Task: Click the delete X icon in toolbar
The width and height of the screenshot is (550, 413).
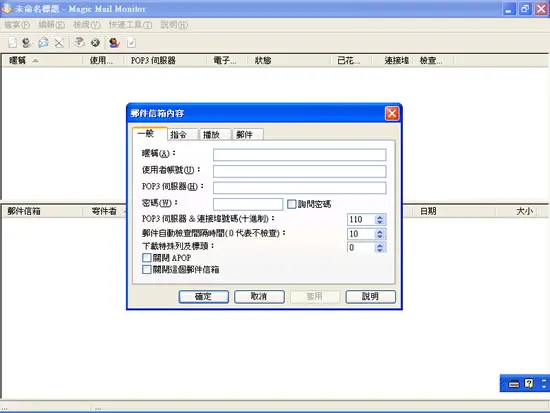Action: [x=59, y=43]
